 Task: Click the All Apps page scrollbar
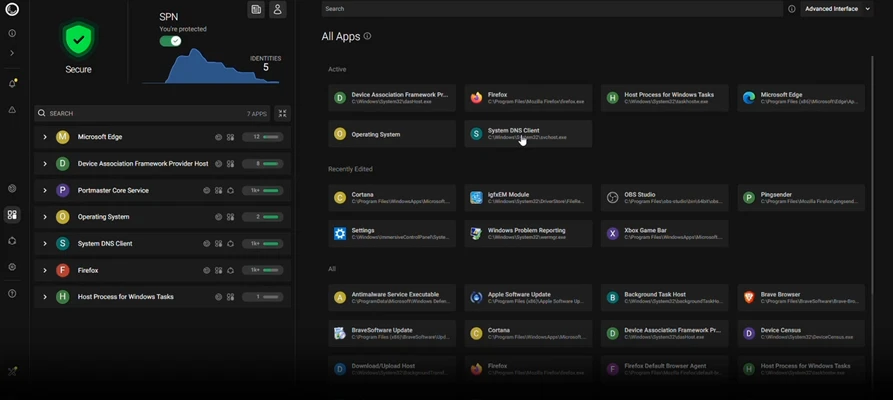tap(872, 174)
